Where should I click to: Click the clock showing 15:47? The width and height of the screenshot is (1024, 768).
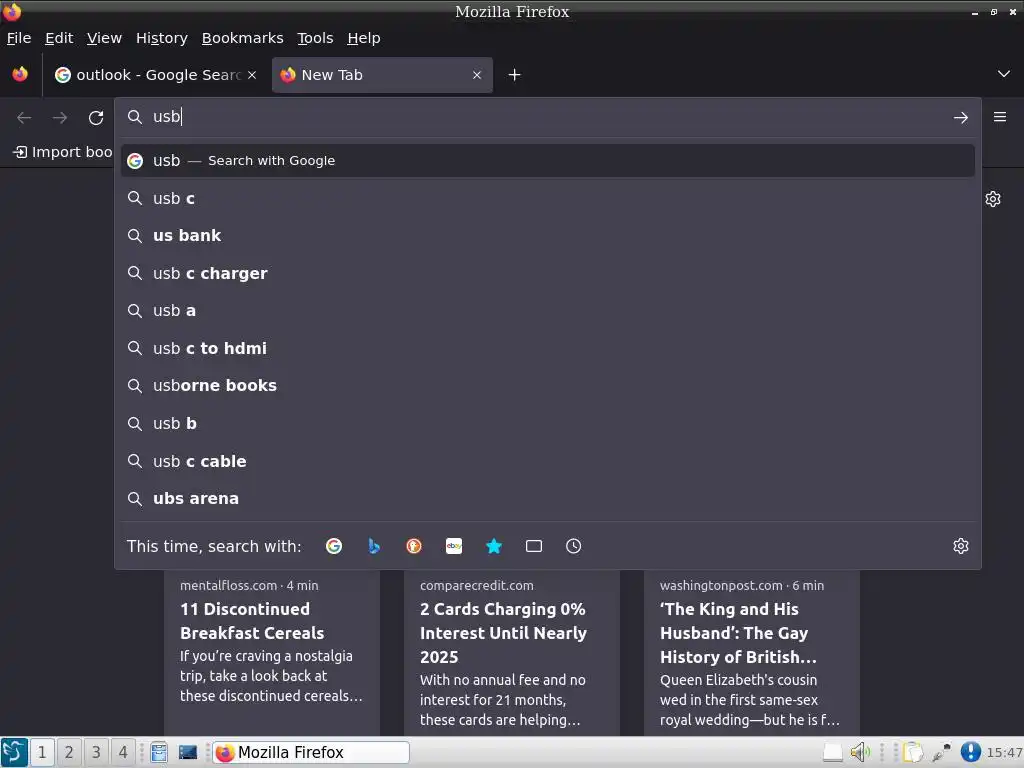coord(1004,753)
